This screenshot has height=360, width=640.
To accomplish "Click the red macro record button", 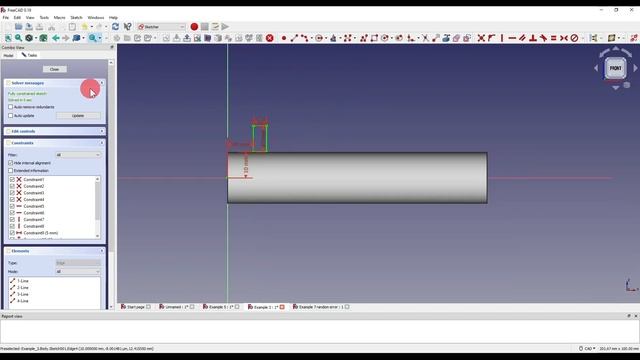I will [x=194, y=27].
